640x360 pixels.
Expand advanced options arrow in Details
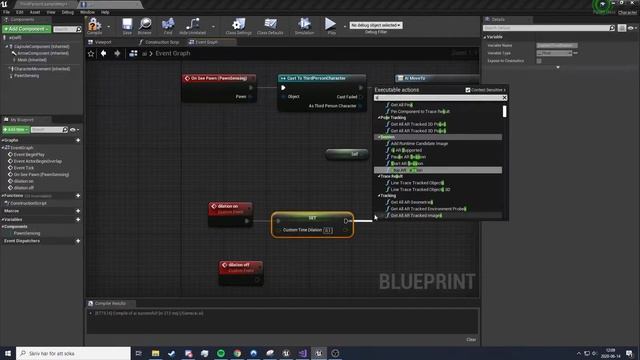(558, 67)
